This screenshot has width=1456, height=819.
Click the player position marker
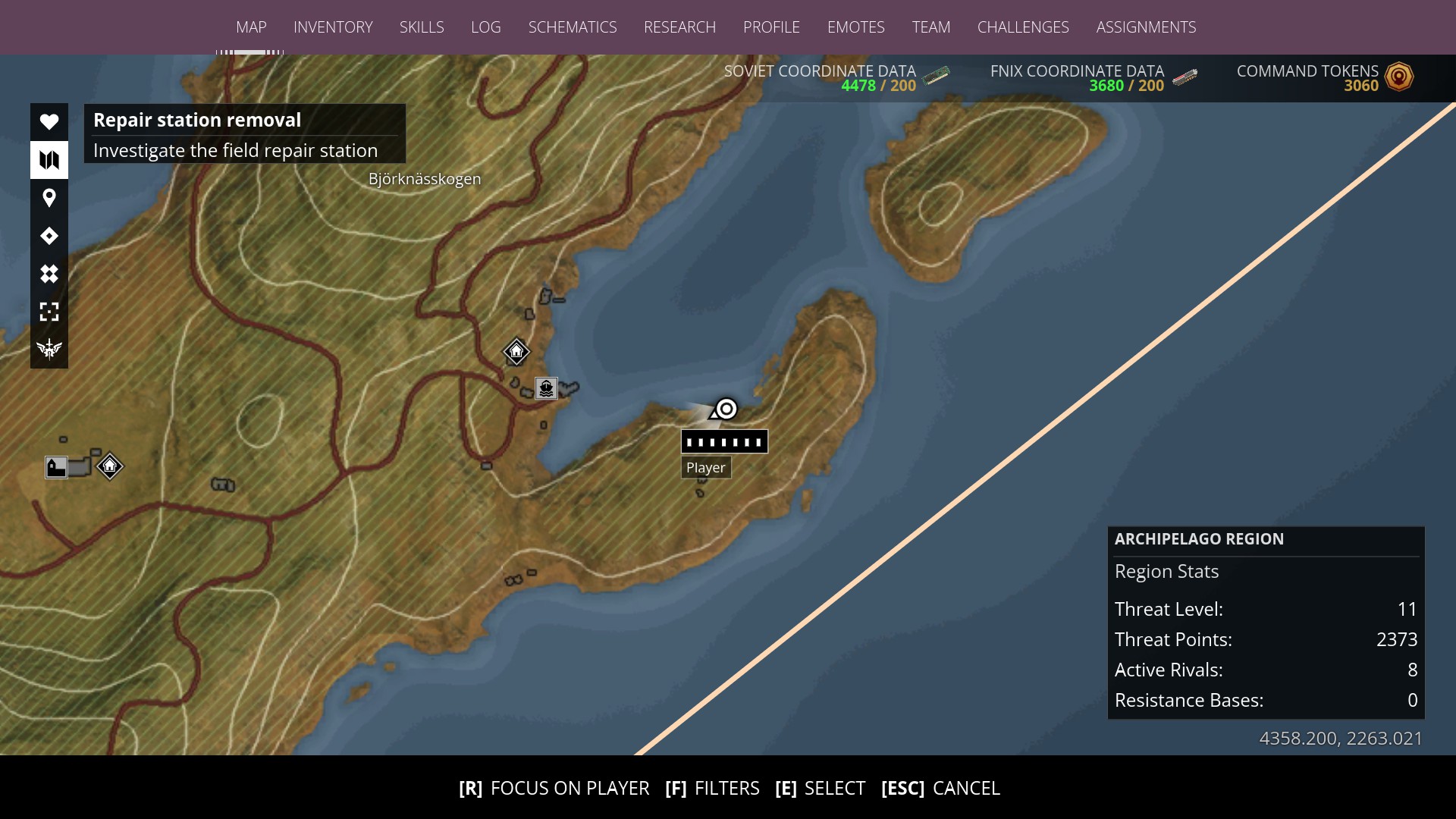pos(726,409)
